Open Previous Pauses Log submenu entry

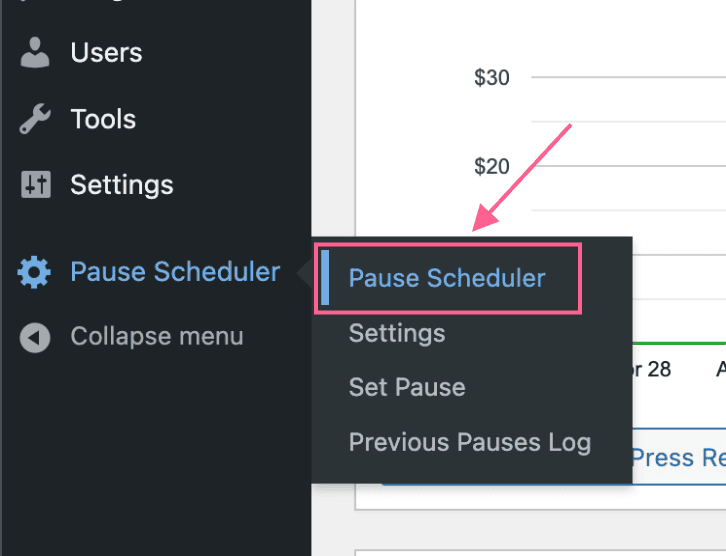[x=470, y=442]
